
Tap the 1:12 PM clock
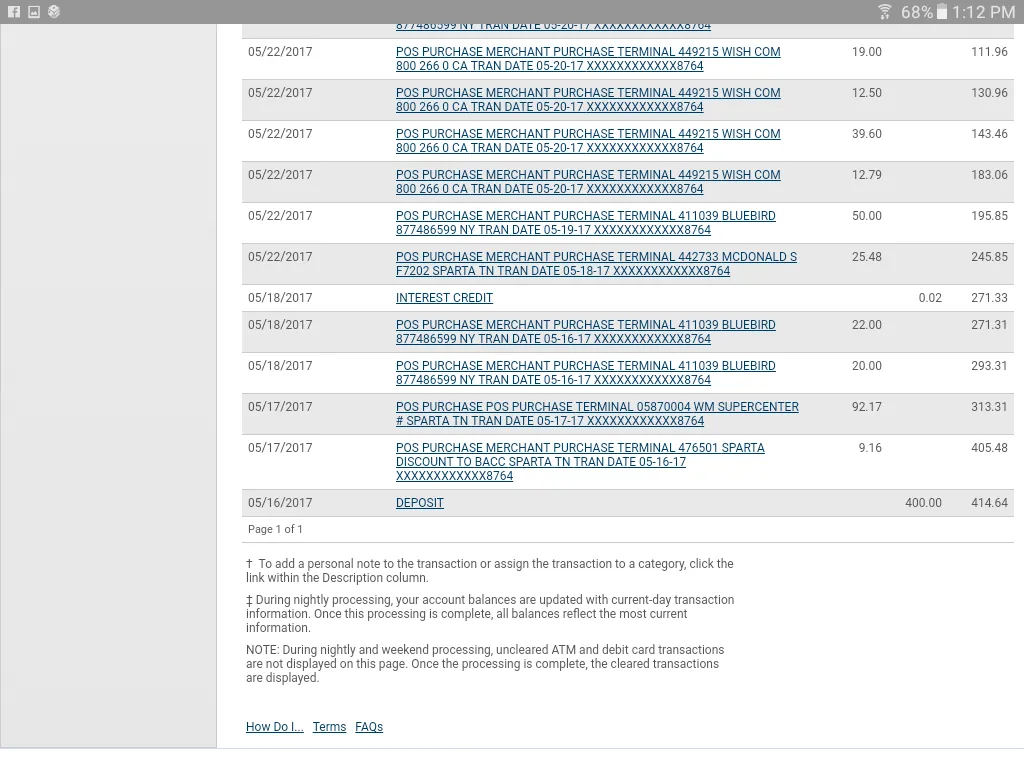tap(984, 12)
